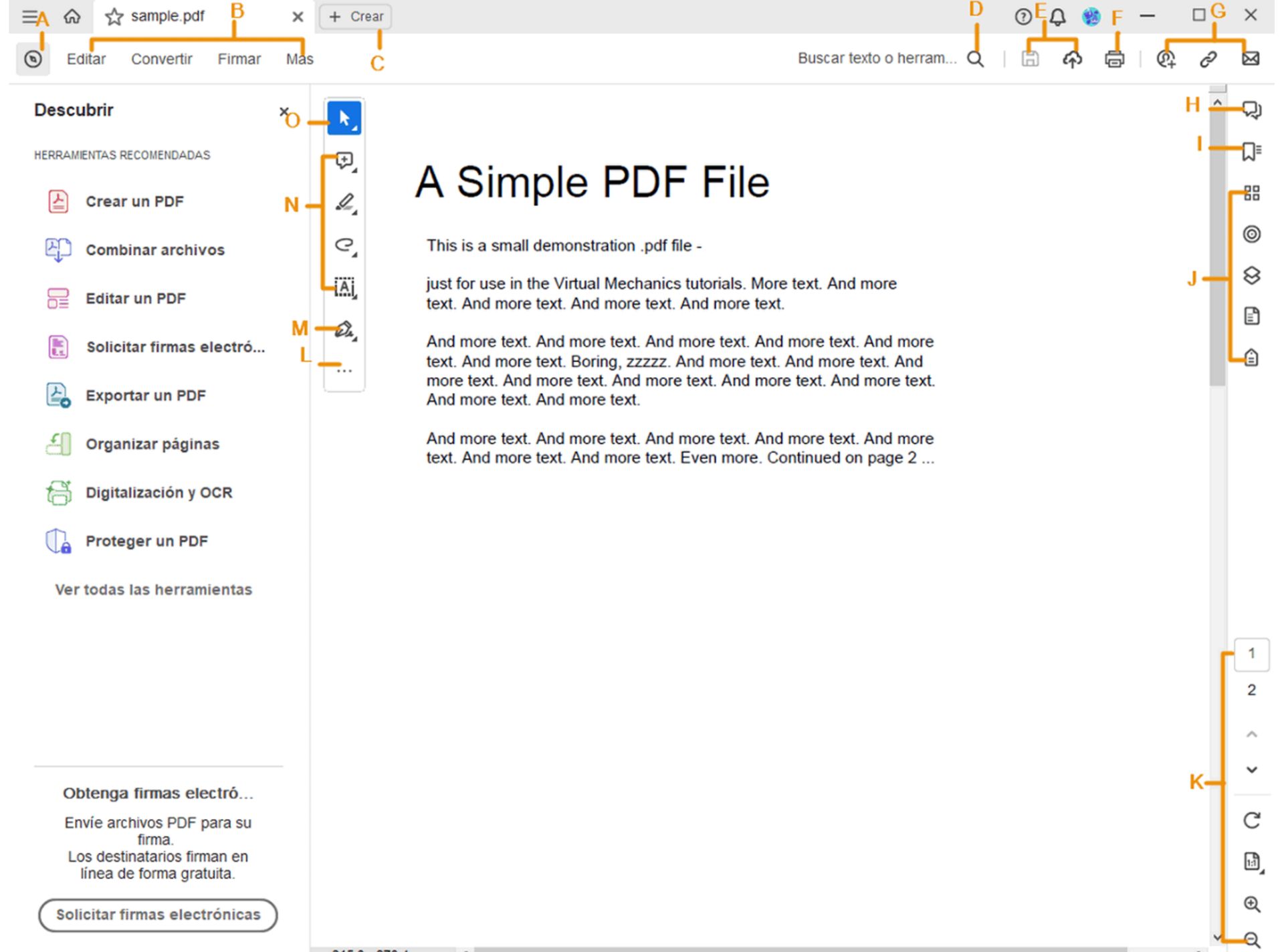Open the layers panel icon
This screenshot has width=1284, height=952.
tap(1251, 275)
